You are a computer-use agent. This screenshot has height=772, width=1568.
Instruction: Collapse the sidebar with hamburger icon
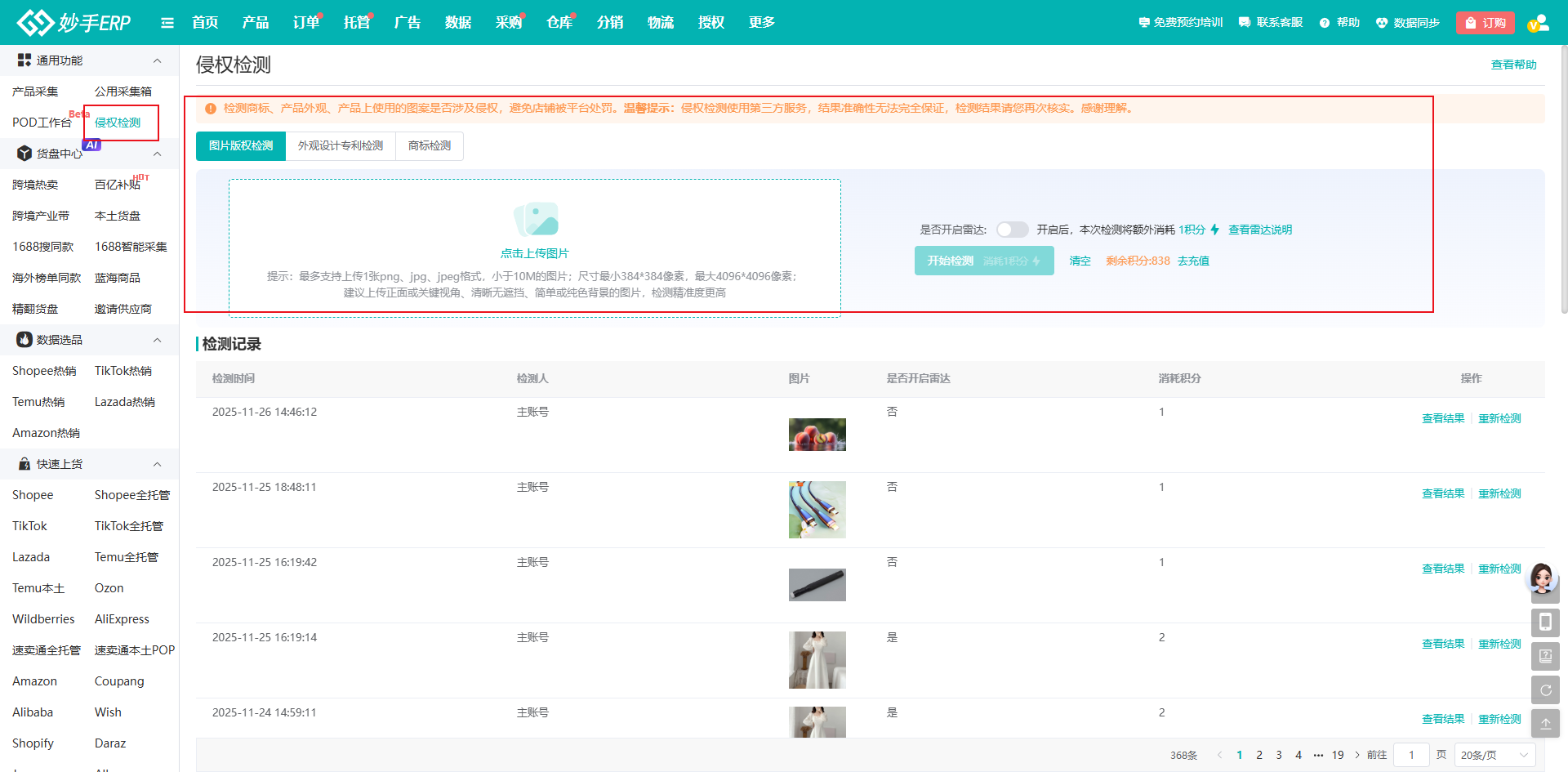167,23
